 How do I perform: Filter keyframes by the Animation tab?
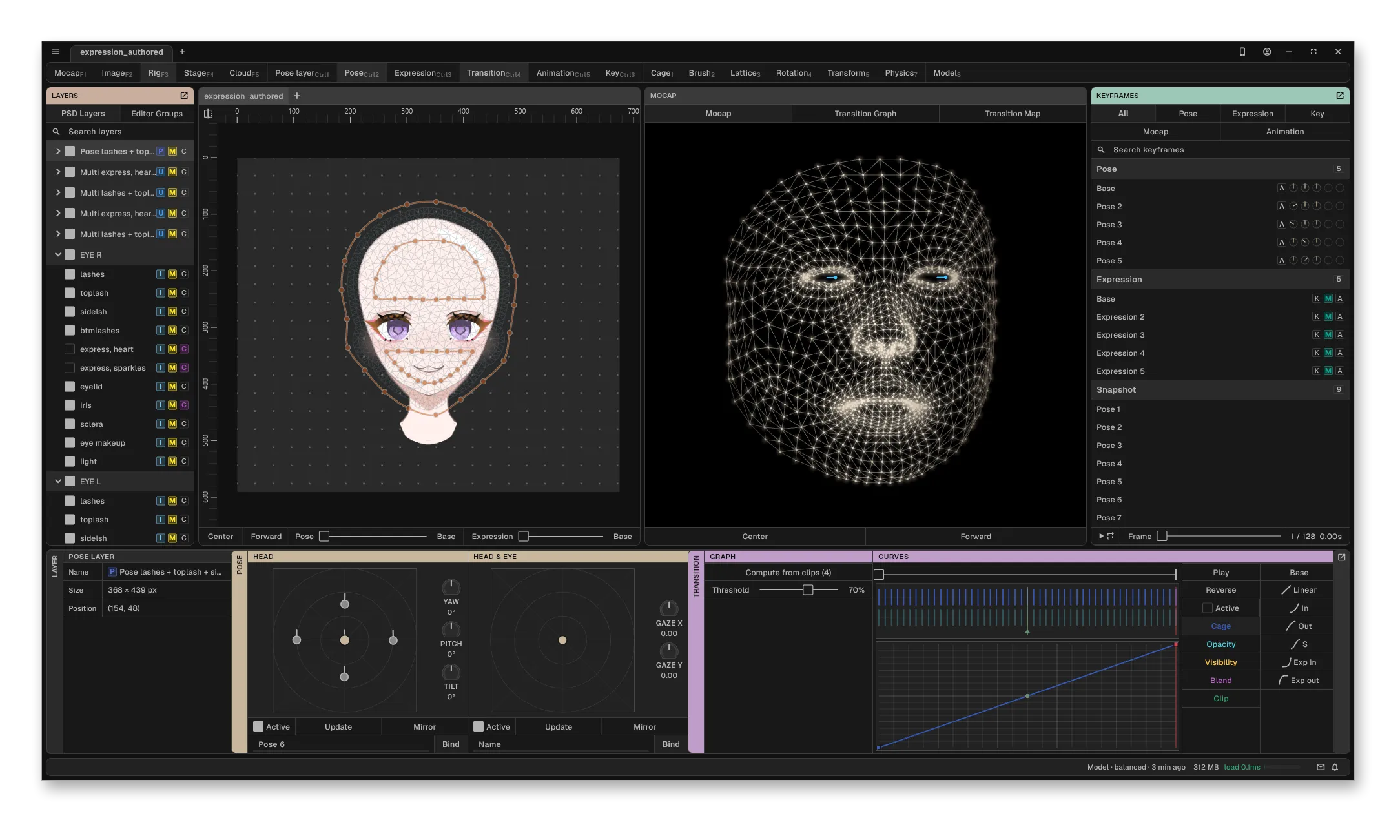(1284, 132)
